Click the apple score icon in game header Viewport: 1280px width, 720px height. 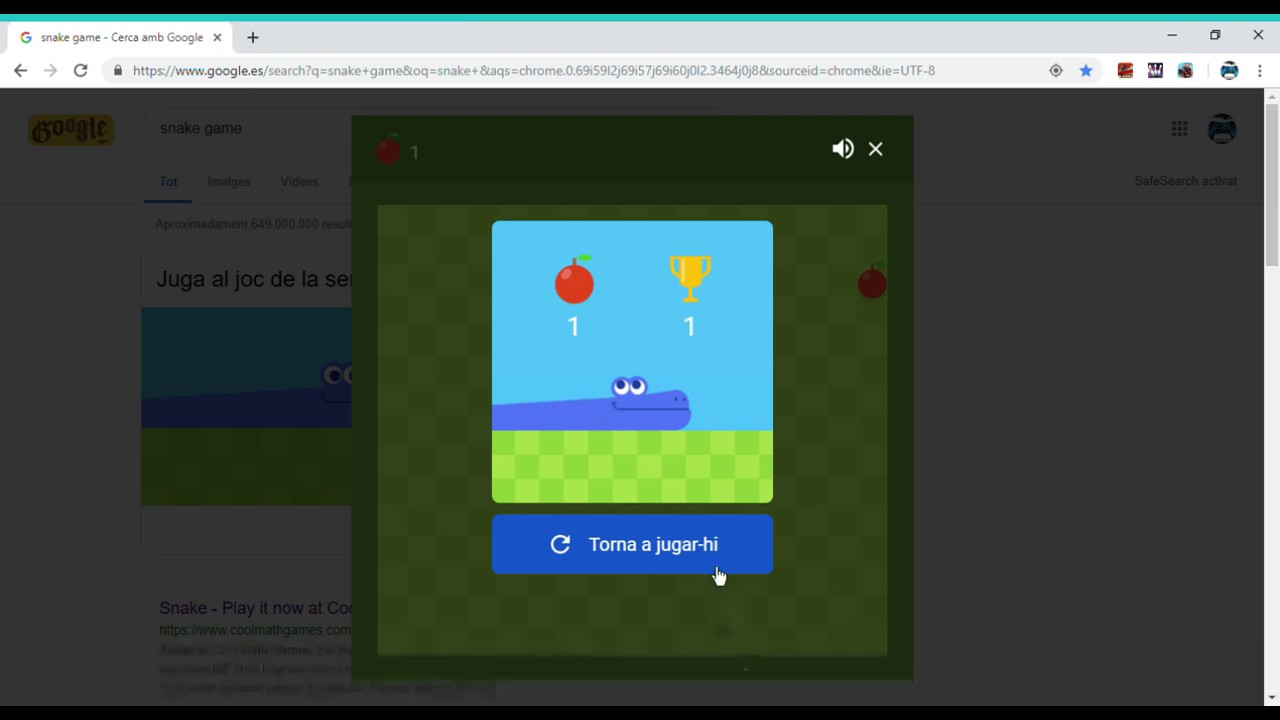point(388,151)
